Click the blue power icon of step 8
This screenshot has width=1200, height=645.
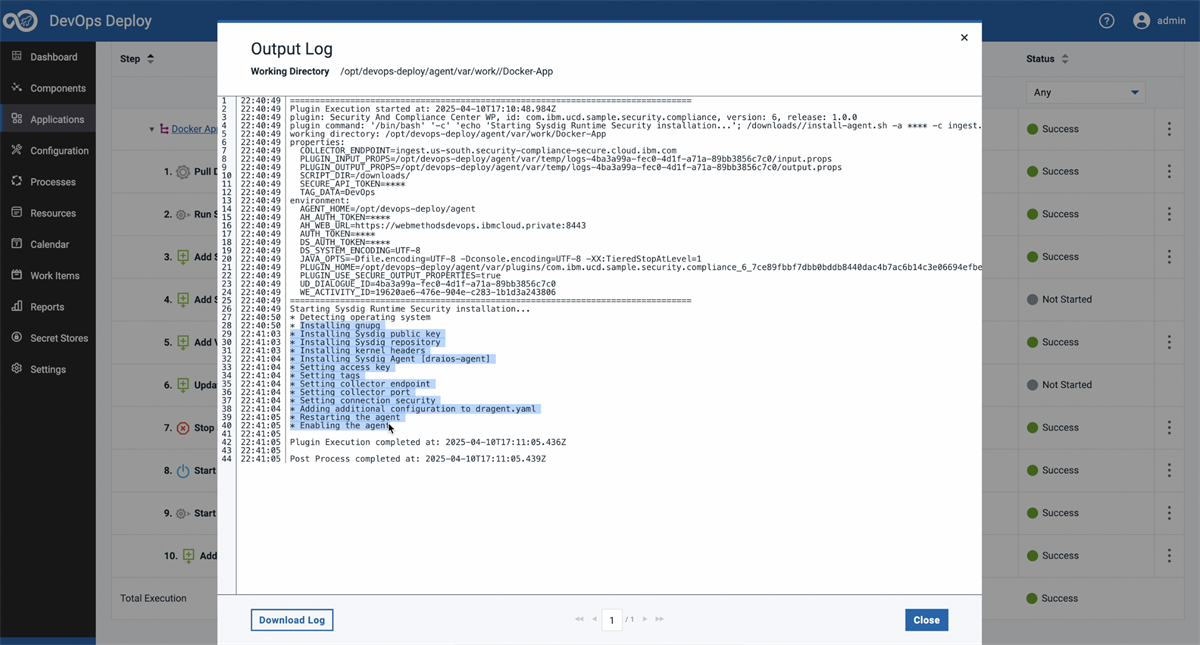[183, 470]
